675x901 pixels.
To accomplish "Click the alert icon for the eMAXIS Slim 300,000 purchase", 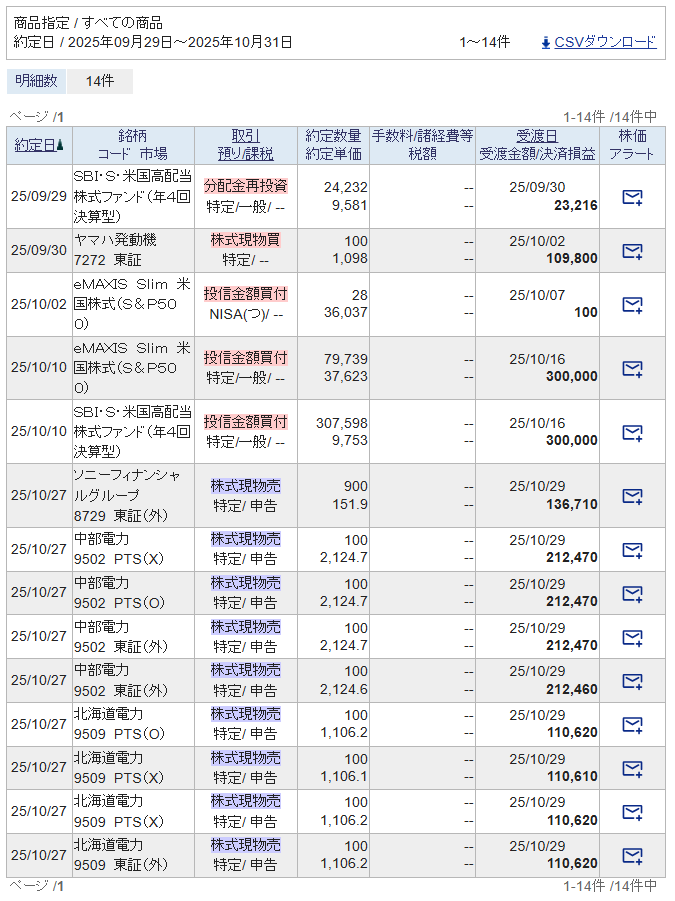I will (x=632, y=368).
